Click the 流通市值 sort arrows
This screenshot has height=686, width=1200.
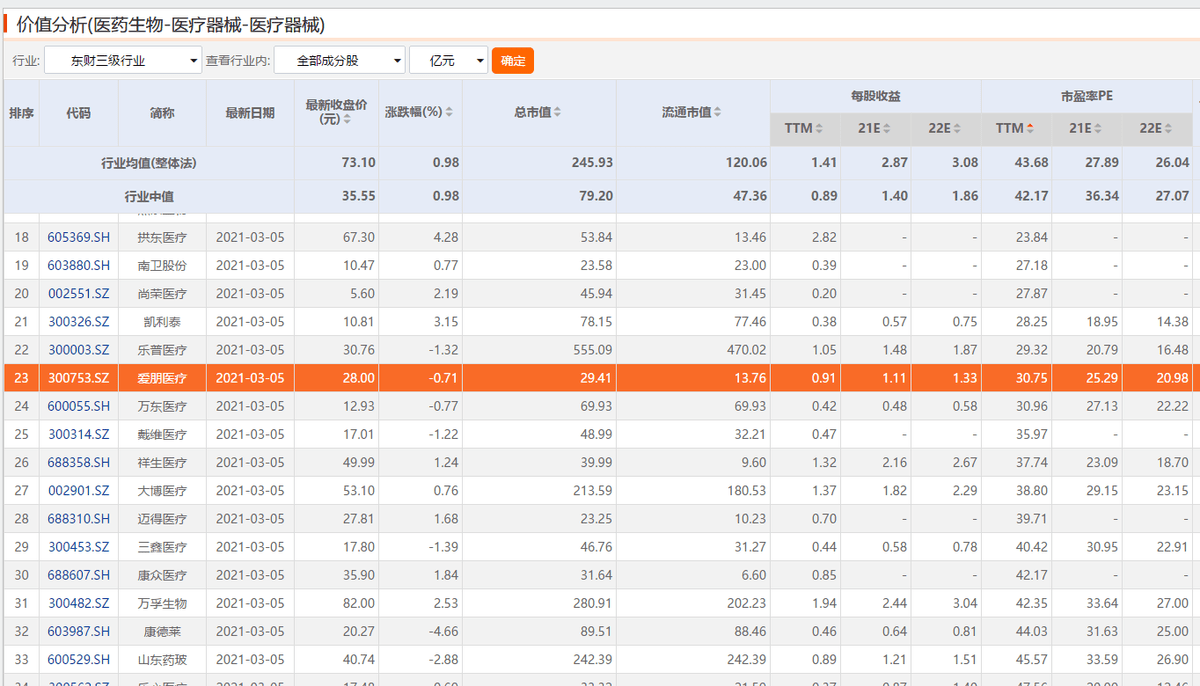point(717,113)
